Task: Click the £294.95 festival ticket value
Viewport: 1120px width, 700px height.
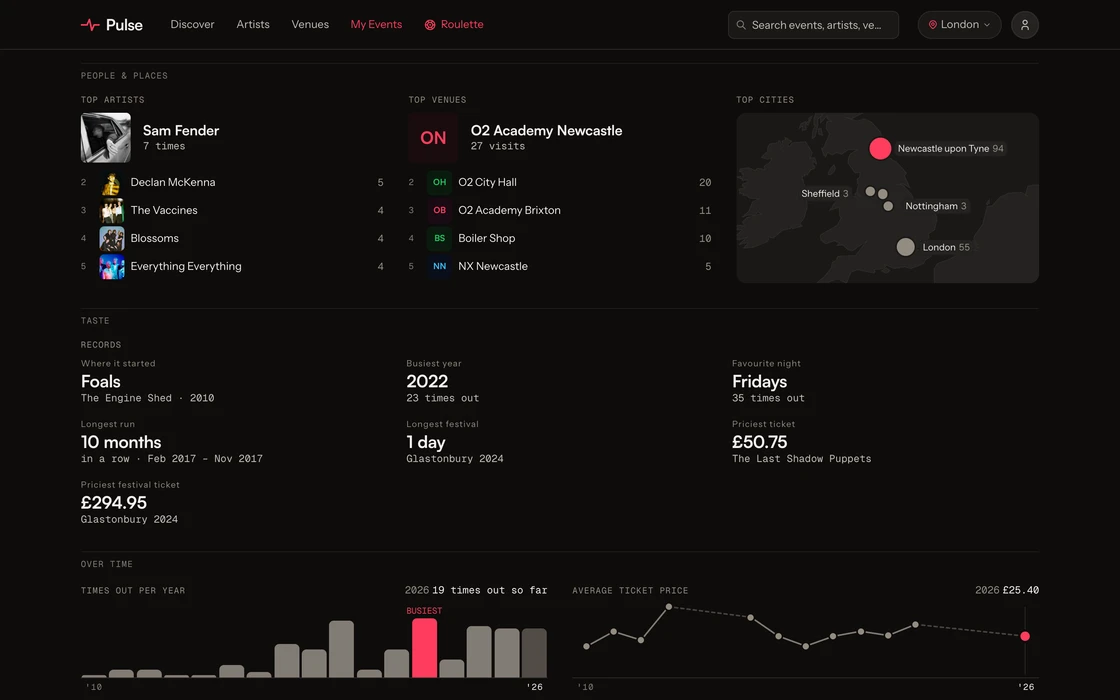Action: (114, 503)
